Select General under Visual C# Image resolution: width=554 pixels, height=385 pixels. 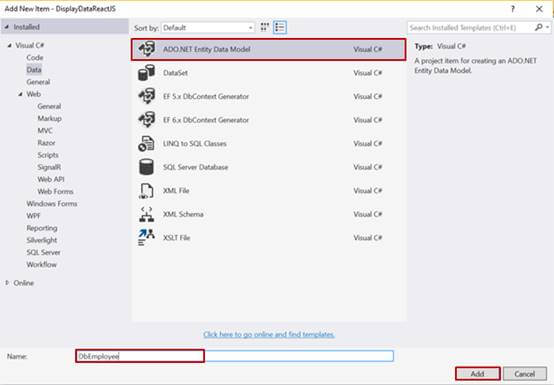(38, 82)
